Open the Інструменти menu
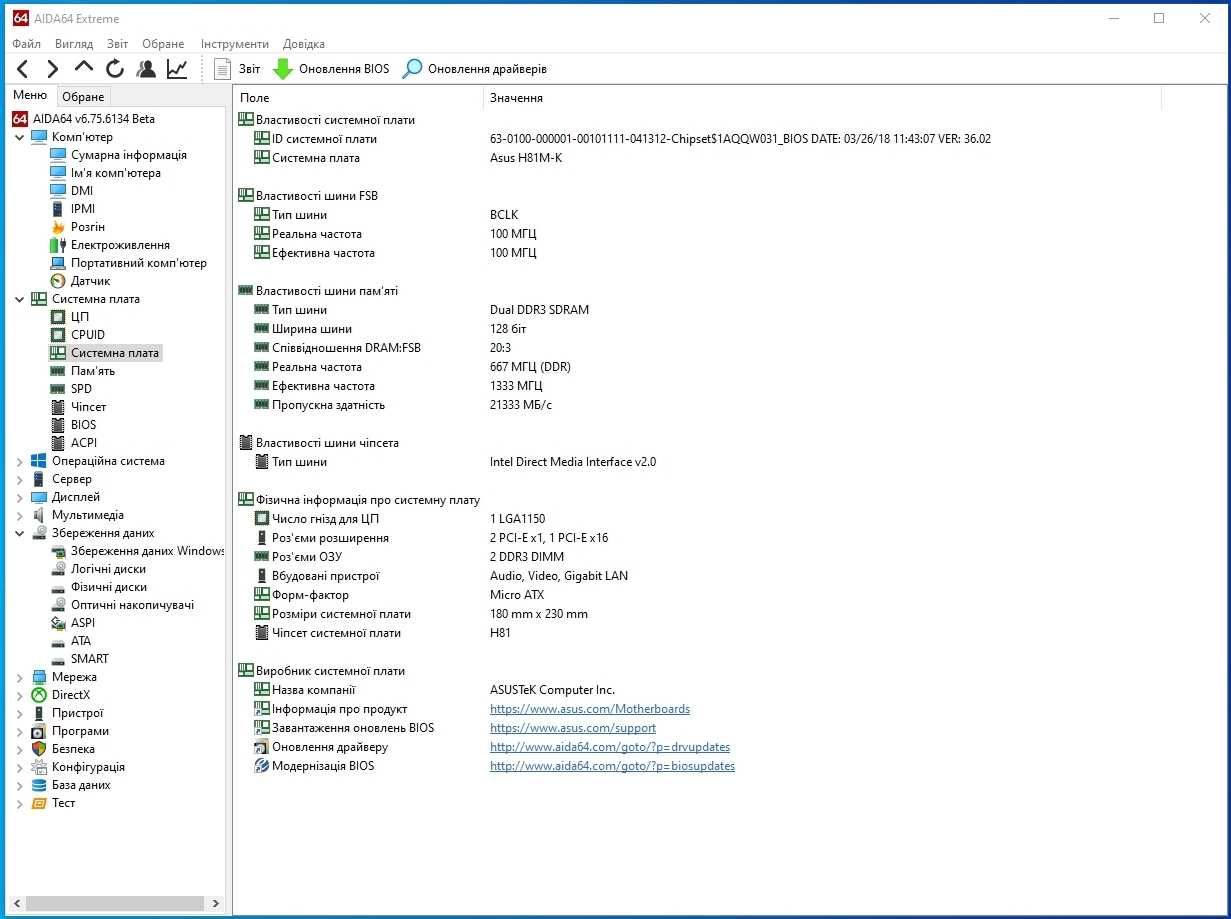1231x919 pixels. click(x=235, y=44)
